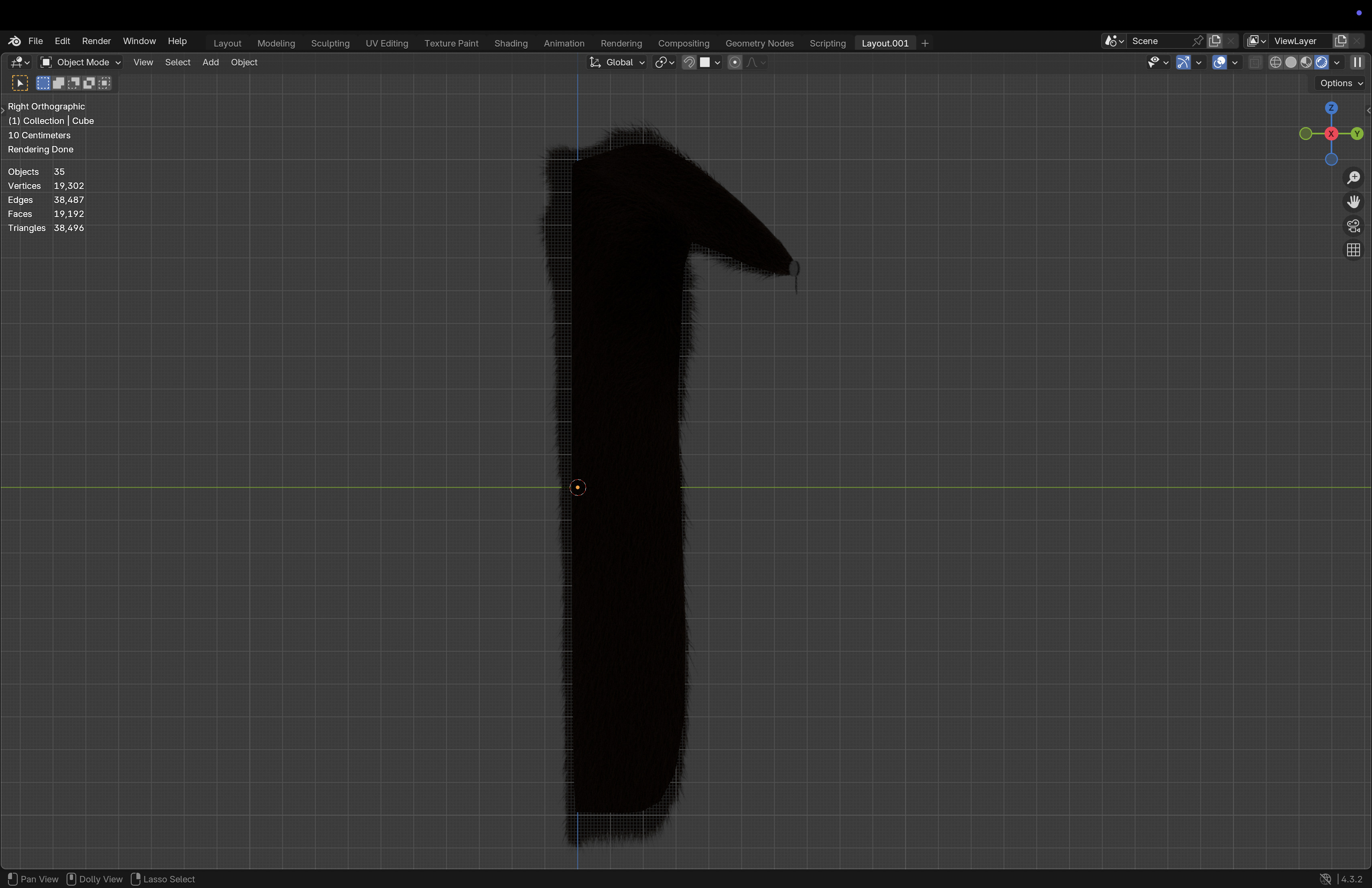This screenshot has width=1372, height=888.
Task: Switch to the Geometry Nodes workspace tab
Action: [759, 43]
